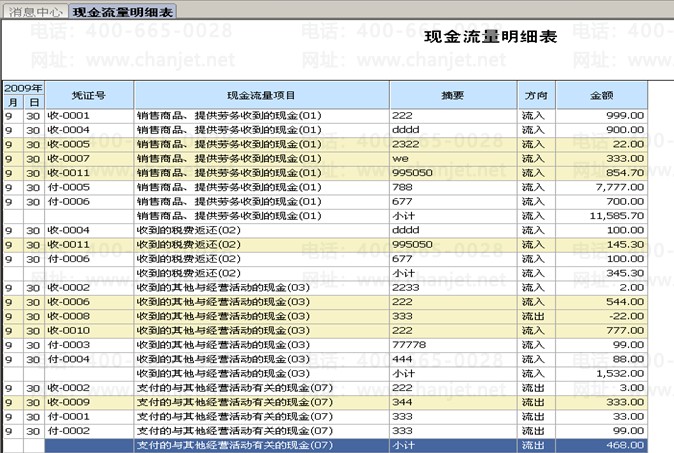Click summary cell 77778
The image size is (674, 453).
pyautogui.click(x=453, y=345)
